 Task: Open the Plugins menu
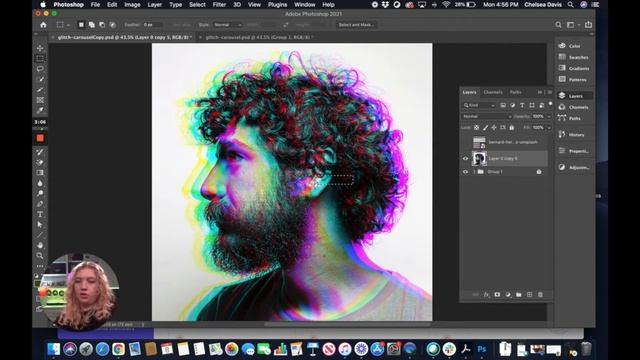pyautogui.click(x=277, y=4)
